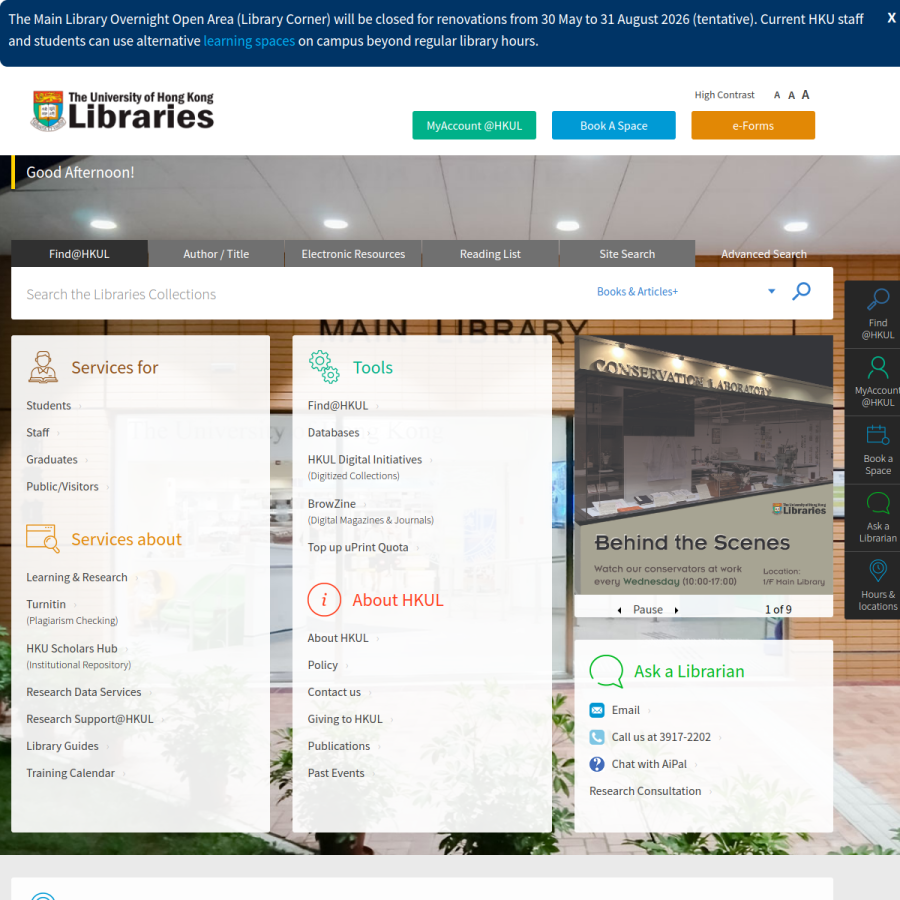The height and width of the screenshot is (900, 900).
Task: Open Advanced Search
Action: [x=763, y=254]
